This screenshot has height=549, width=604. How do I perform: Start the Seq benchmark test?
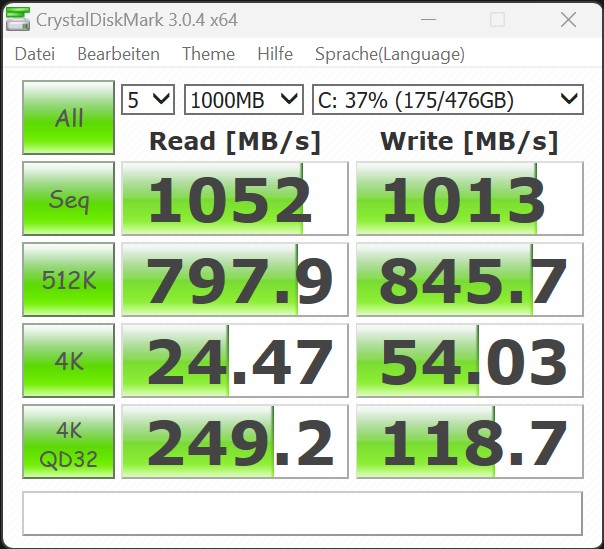(69, 198)
